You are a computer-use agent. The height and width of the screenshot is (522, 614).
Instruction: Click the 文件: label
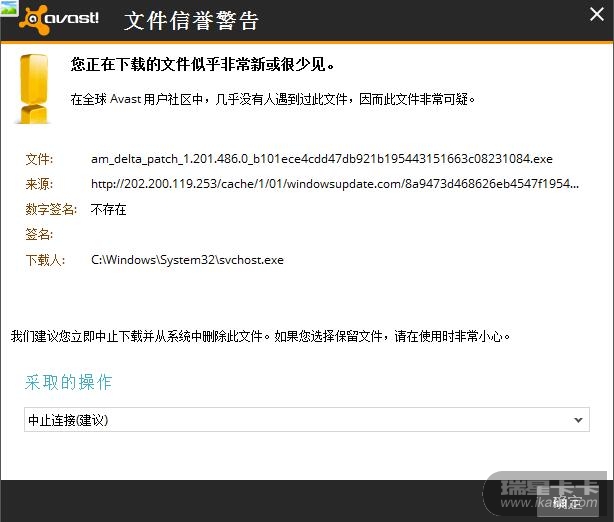click(39, 159)
